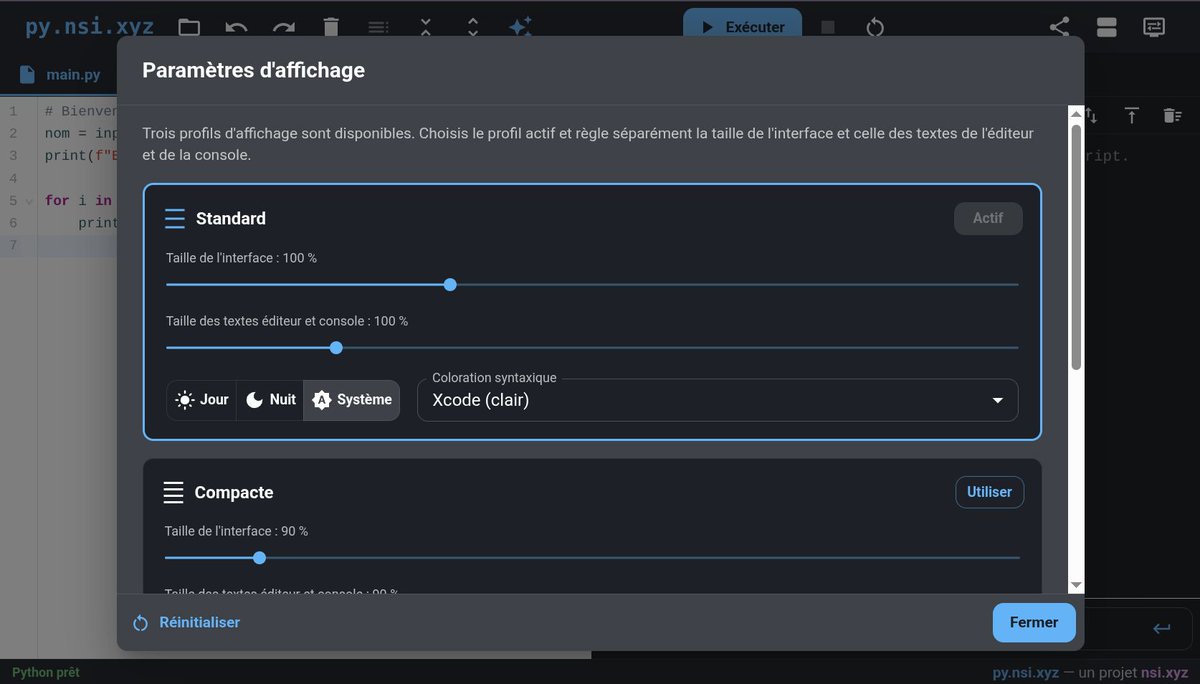Screen dimensions: 1200x684
Task: Click Compacte Taille de l'interface slider handle
Action: [260, 558]
